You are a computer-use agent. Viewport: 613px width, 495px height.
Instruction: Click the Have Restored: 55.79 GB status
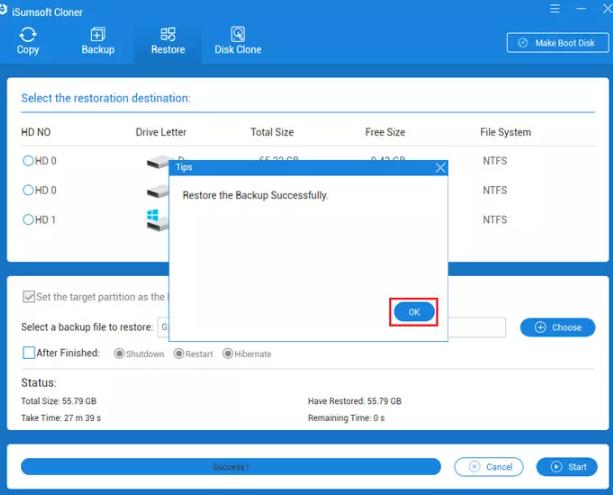click(x=355, y=401)
